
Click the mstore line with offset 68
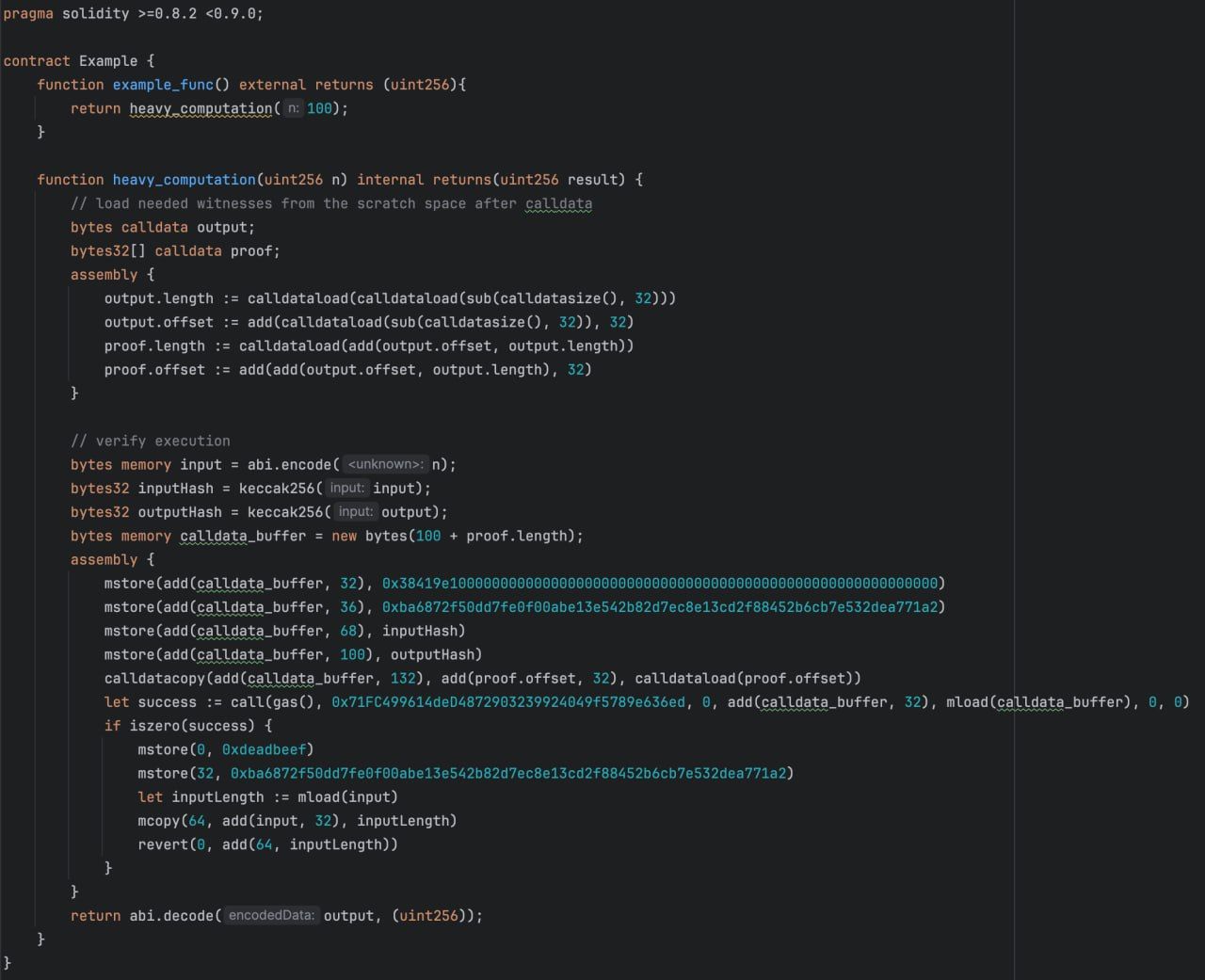pyautogui.click(x=284, y=631)
